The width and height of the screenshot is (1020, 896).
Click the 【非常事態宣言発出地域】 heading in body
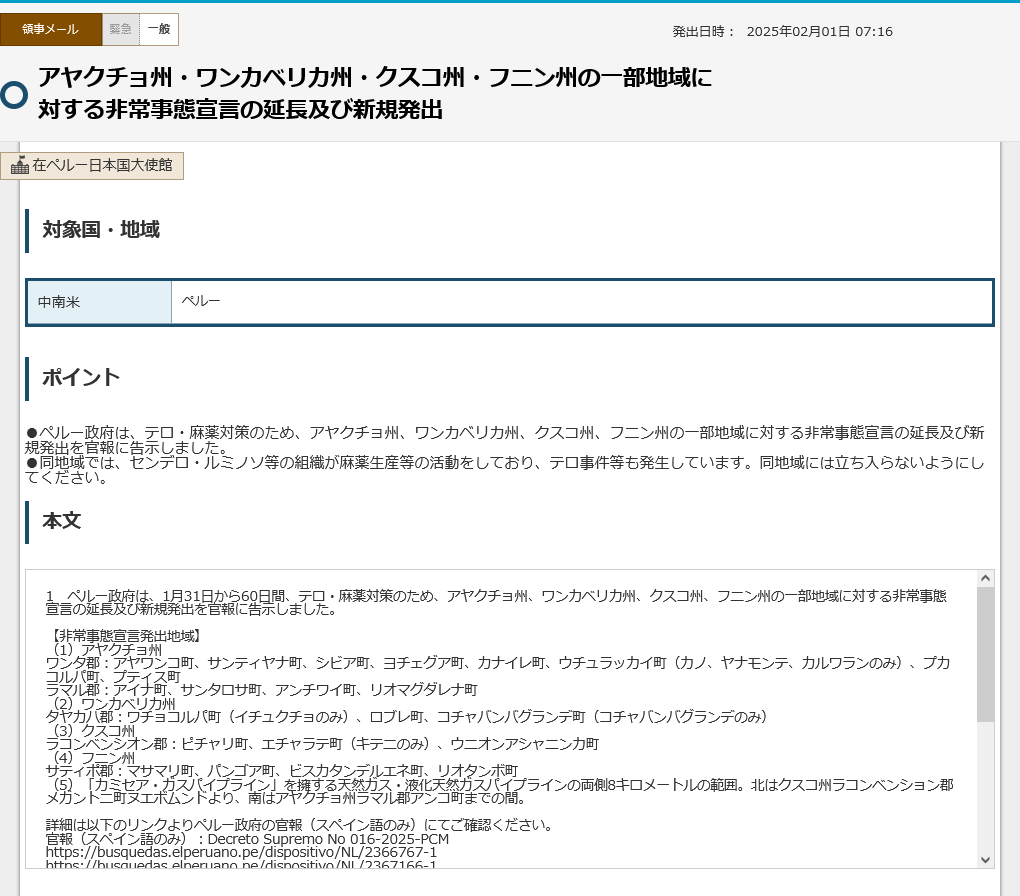point(124,636)
